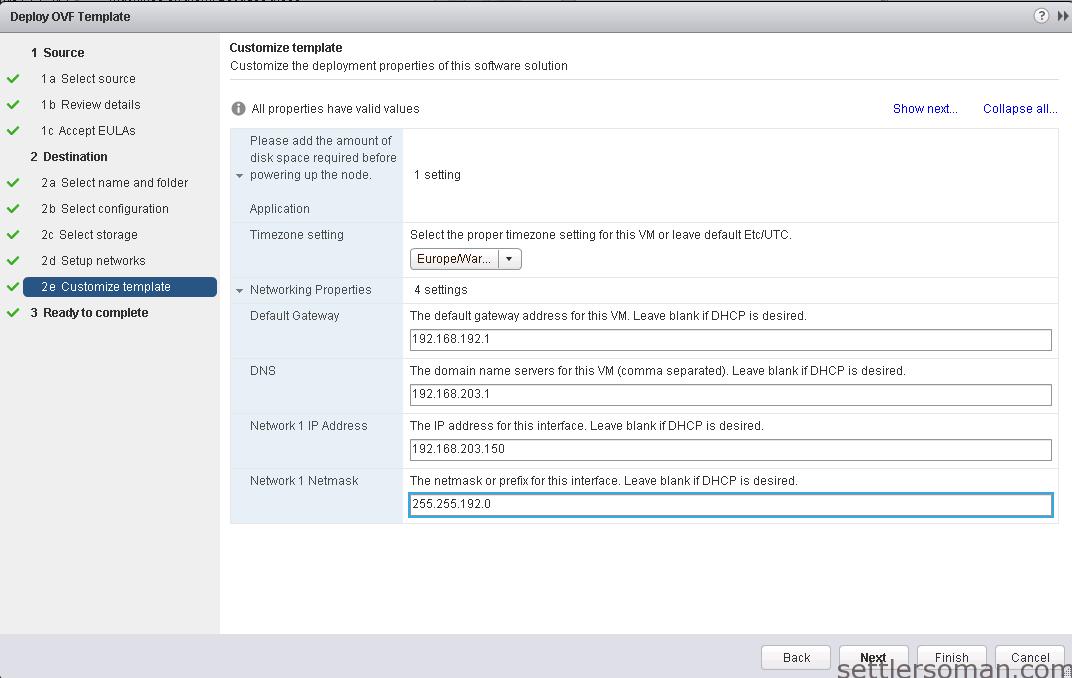Click green checkmark next to Ready to complete
The height and width of the screenshot is (678, 1072).
[13, 313]
